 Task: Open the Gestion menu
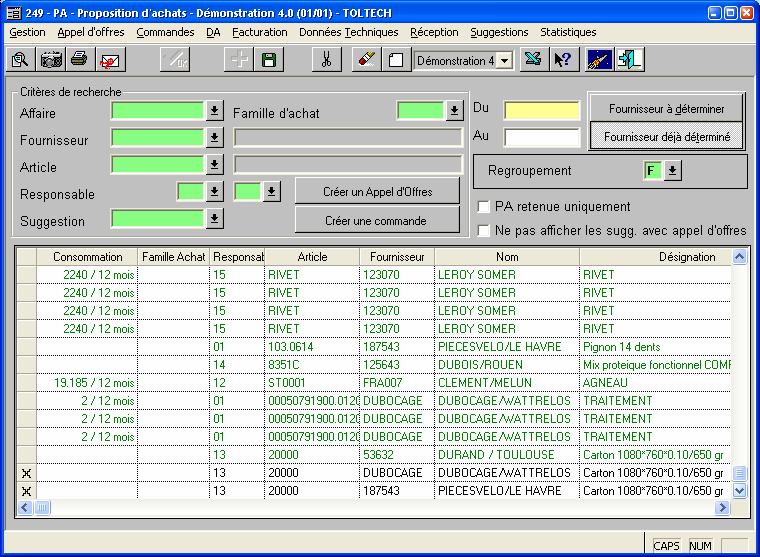click(28, 32)
